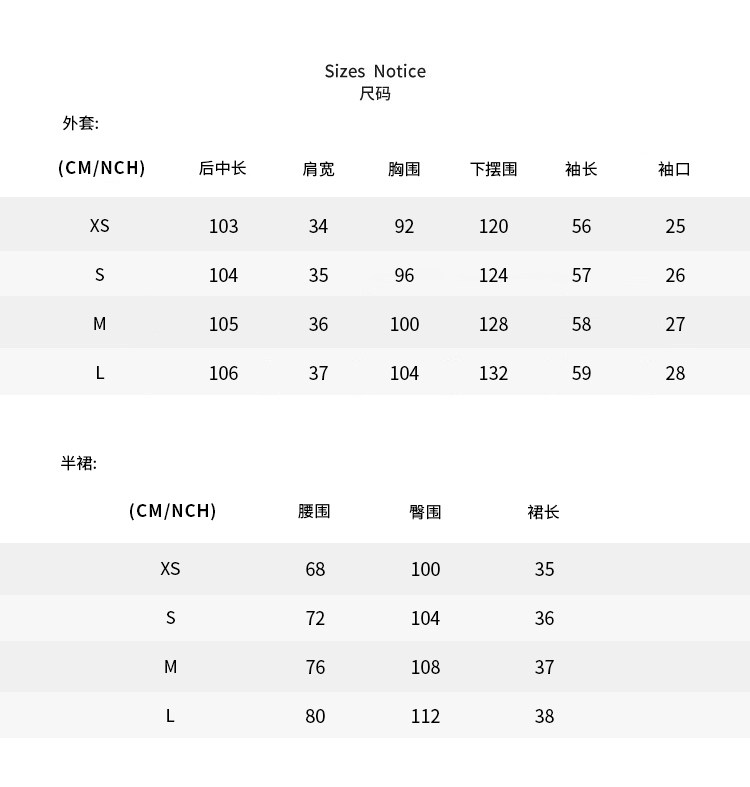Screen dimensions: 750x787
Task: Select coat size L hem value 132
Action: 493,373
